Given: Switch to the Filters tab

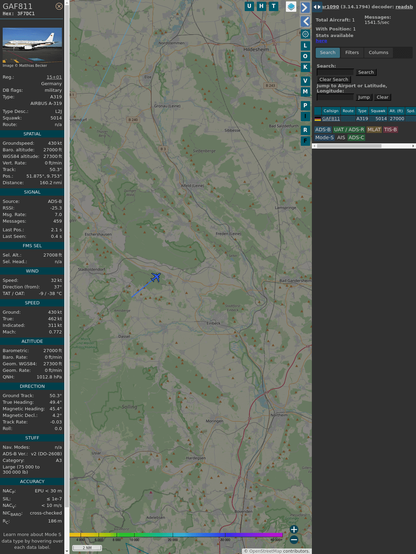Looking at the screenshot, I should (352, 53).
